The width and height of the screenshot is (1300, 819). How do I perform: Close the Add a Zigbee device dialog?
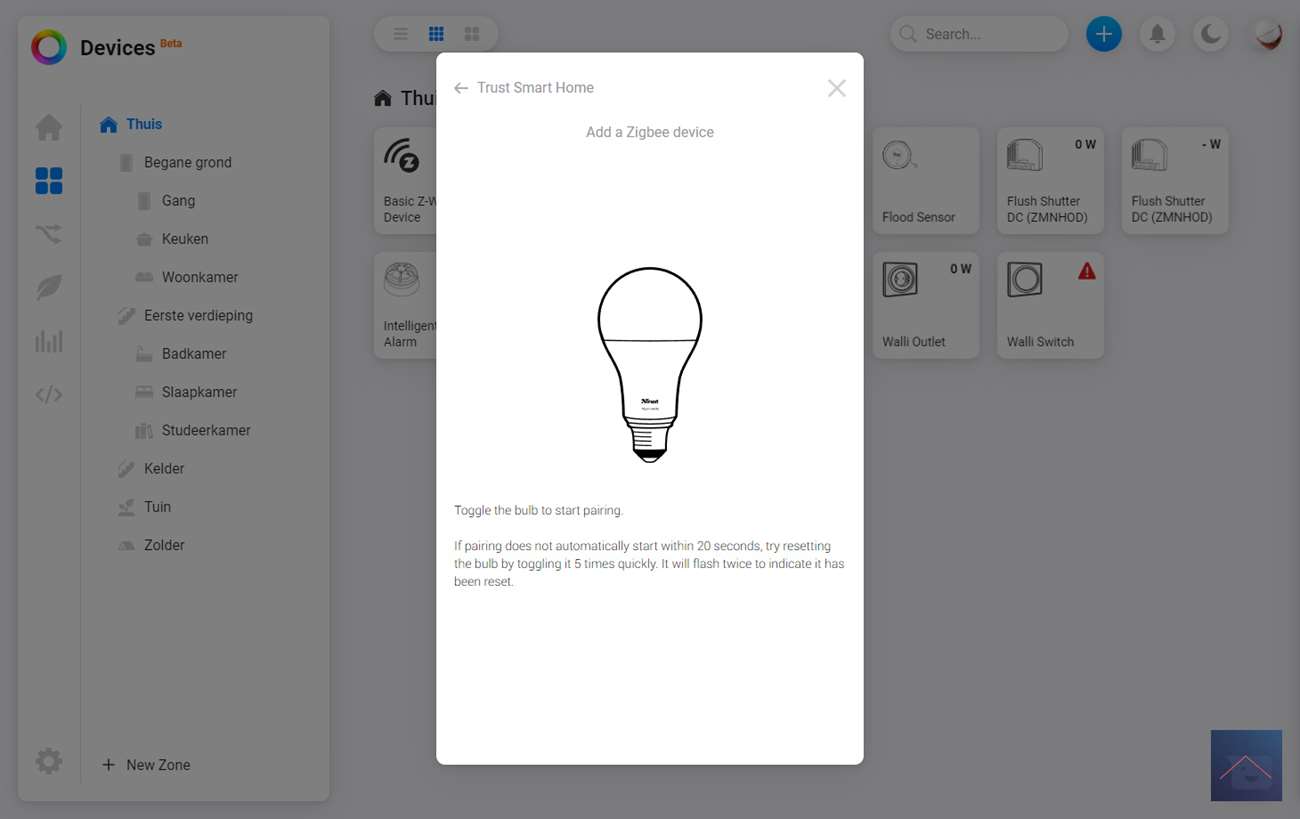(x=837, y=88)
